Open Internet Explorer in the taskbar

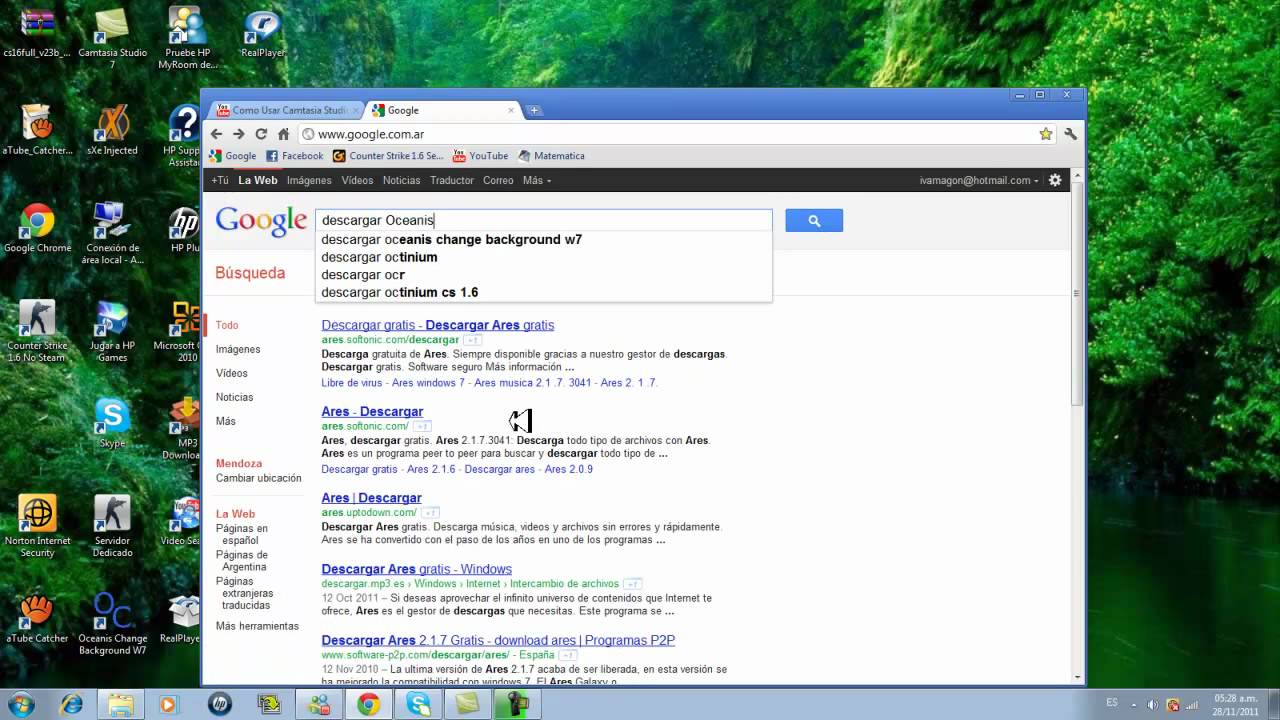click(x=71, y=704)
